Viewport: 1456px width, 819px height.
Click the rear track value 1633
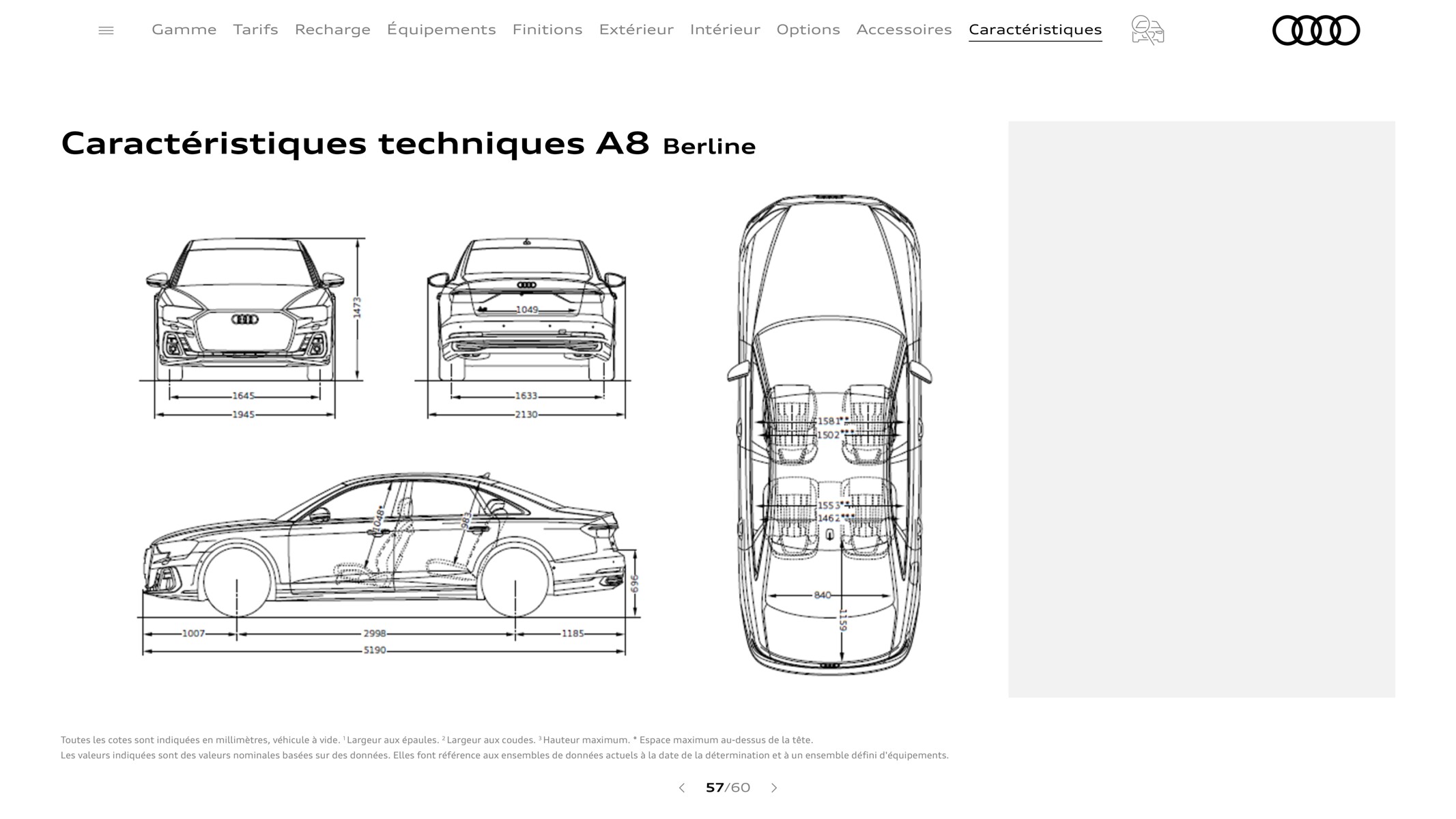click(526, 396)
